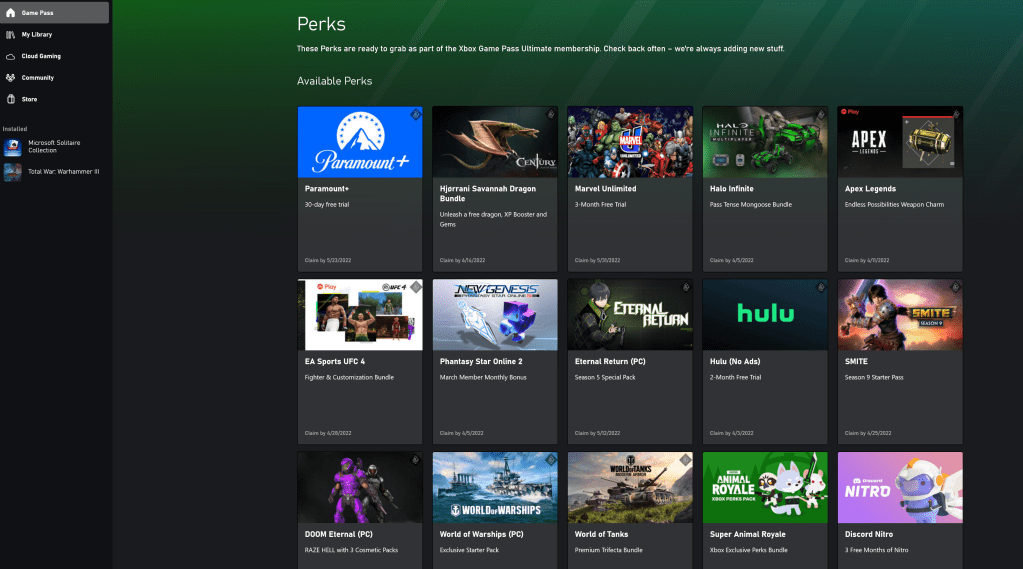The image size is (1023, 569).
Task: Select the Cloud Gaming cloud icon
Action: coord(10,56)
